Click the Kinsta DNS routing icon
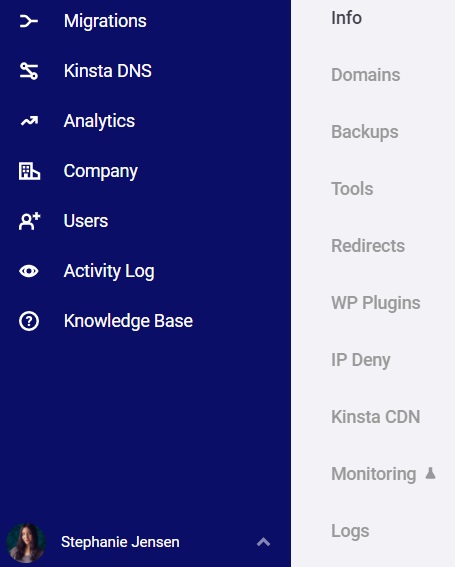455x567 pixels. point(29,71)
